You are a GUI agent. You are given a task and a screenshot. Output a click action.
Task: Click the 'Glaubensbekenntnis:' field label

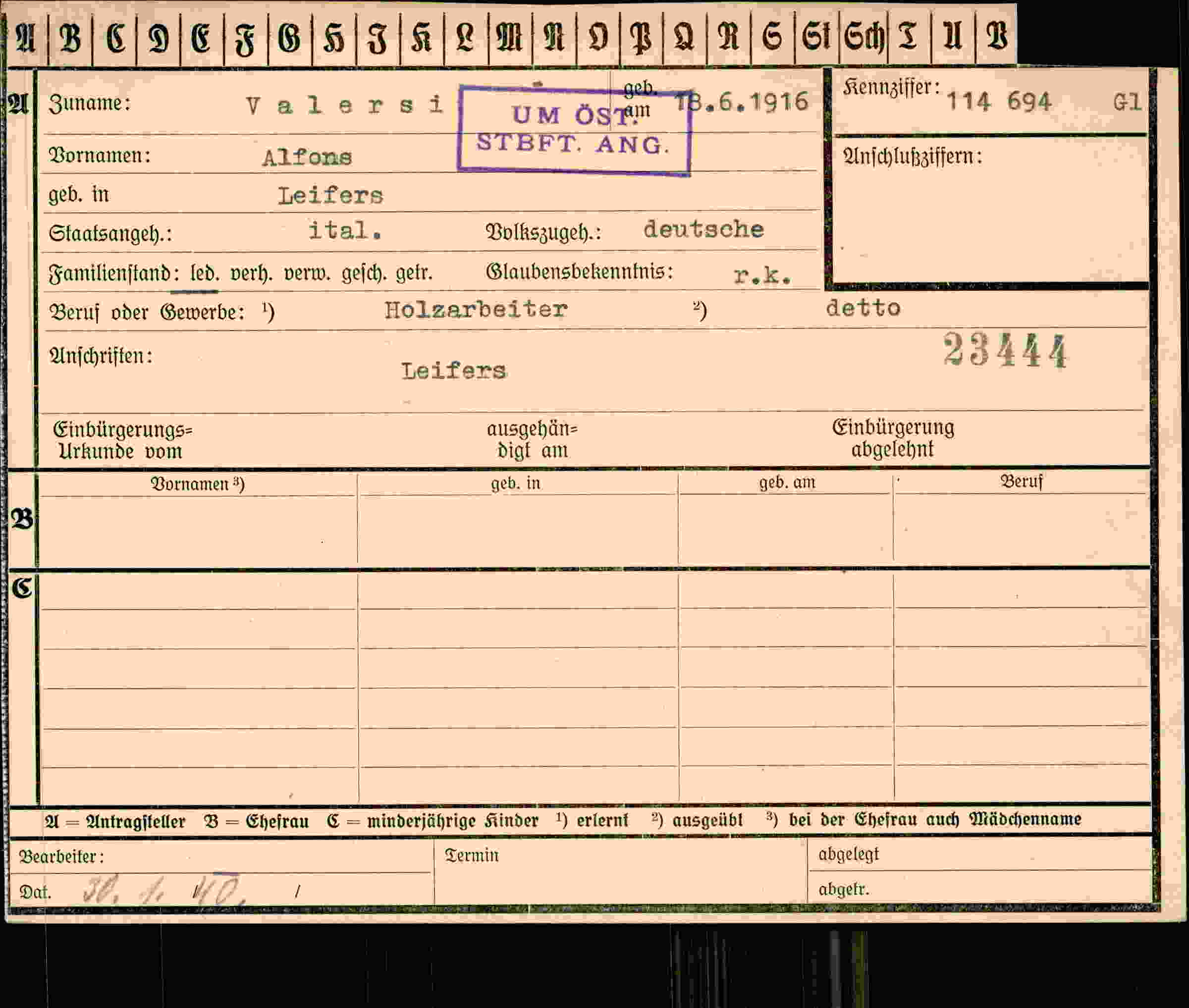point(579,271)
